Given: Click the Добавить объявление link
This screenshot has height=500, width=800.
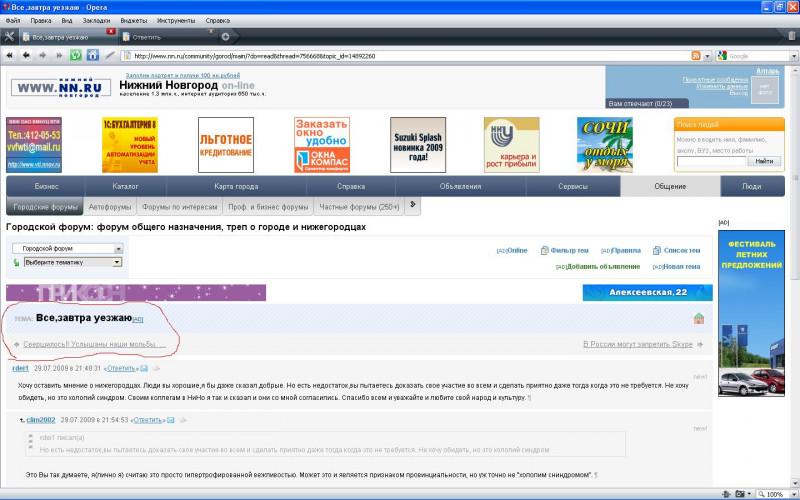Looking at the screenshot, I should point(604,266).
